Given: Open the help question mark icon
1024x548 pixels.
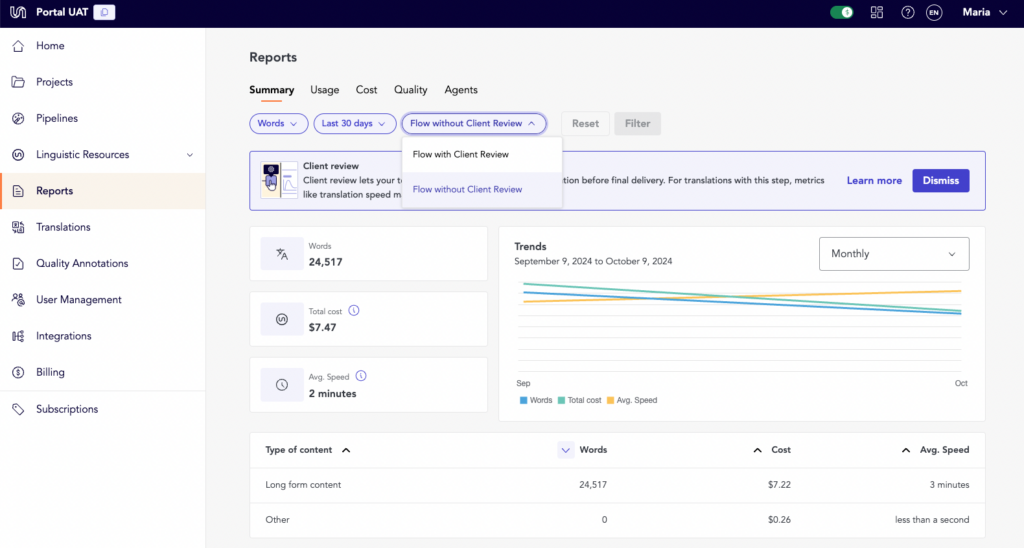Looking at the screenshot, I should [x=908, y=12].
